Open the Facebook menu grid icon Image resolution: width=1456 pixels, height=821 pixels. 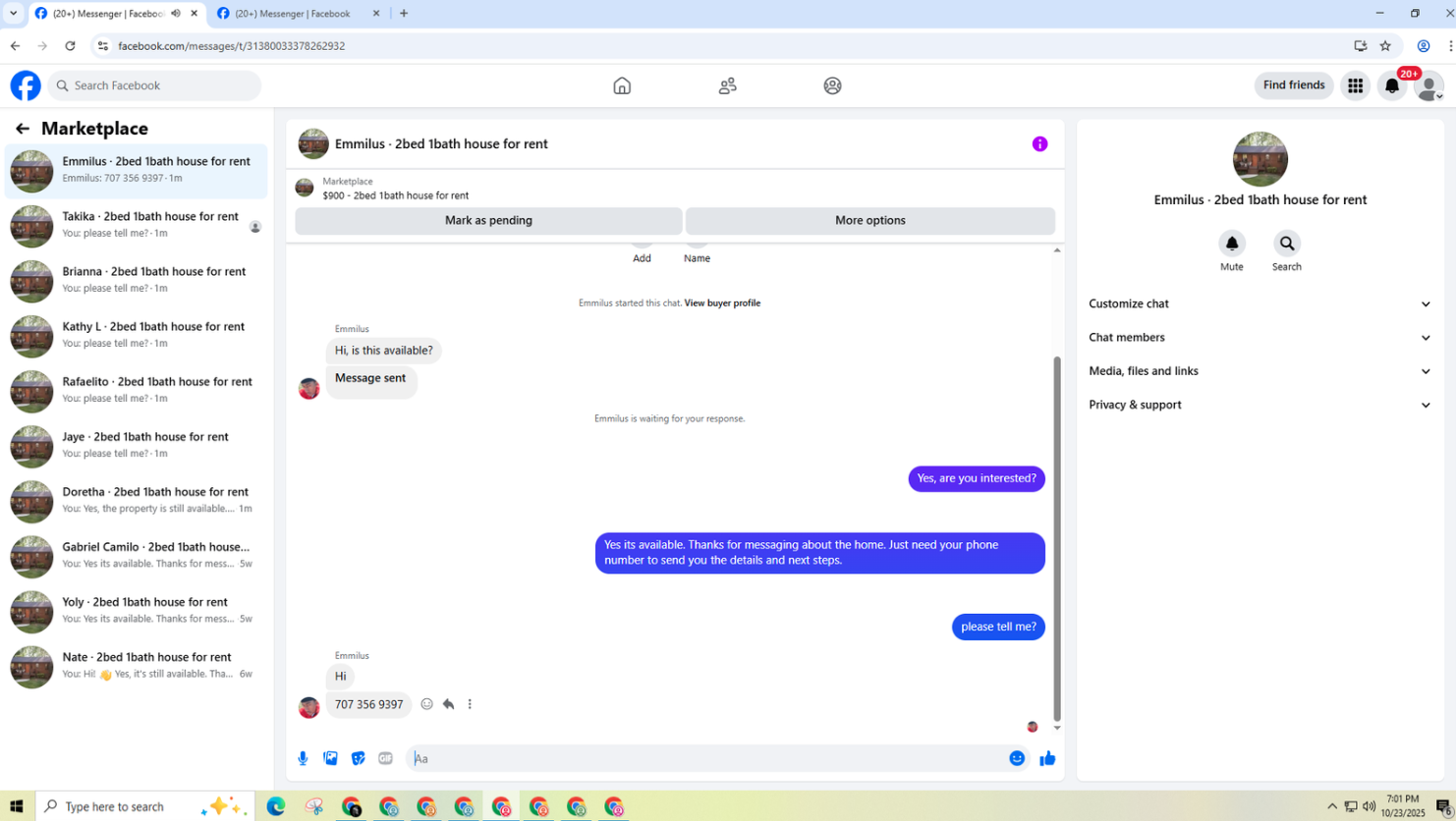click(x=1355, y=85)
